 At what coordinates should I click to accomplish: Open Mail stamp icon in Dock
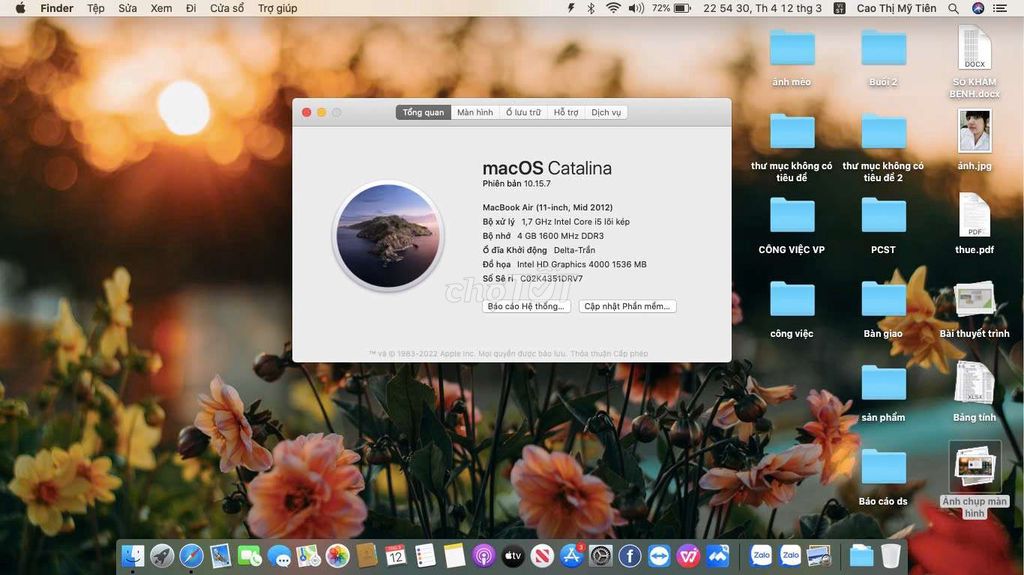(220, 556)
